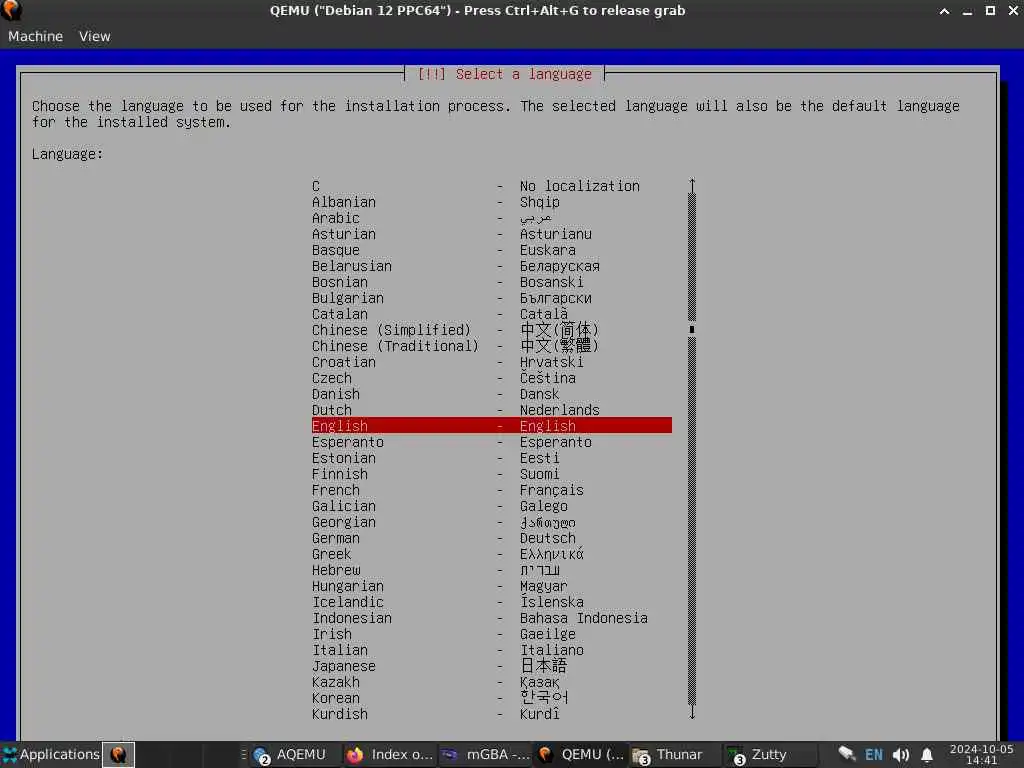
Task: Click the scrollbar up arrow in language list
Action: [x=692, y=185]
